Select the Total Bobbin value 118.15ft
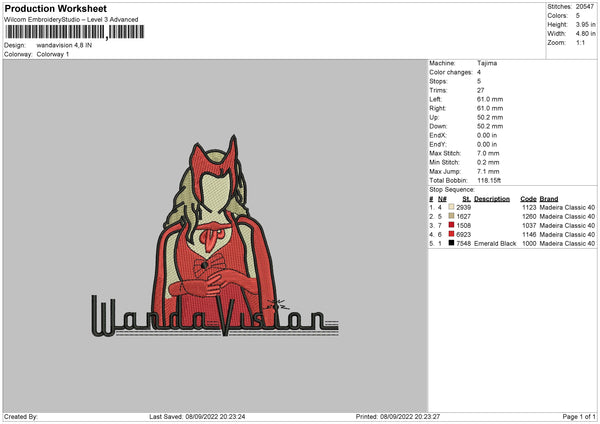Image resolution: width=600 pixels, height=424 pixels. pyautogui.click(x=493, y=180)
